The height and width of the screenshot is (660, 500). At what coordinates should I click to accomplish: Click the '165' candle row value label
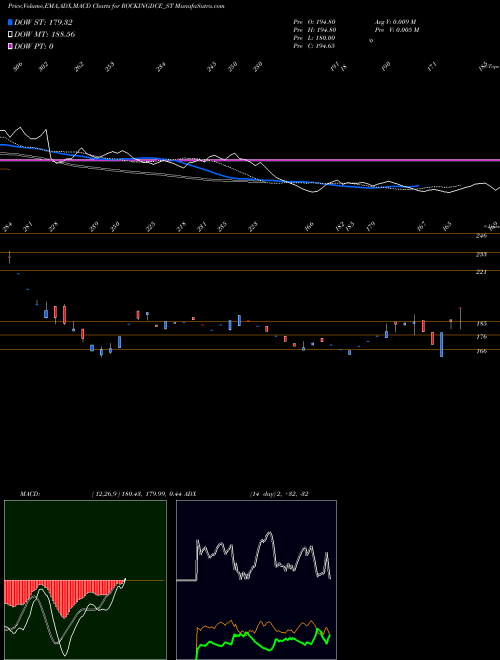point(447,226)
